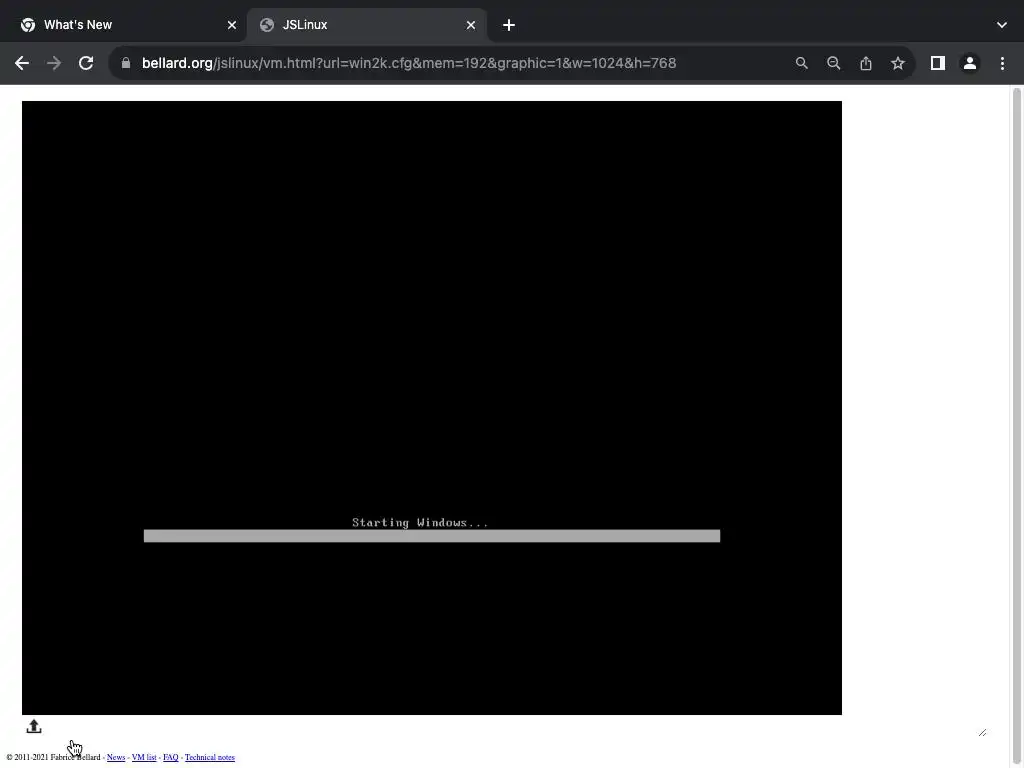Reload the JSLinux page
This screenshot has width=1024, height=768.
86,63
